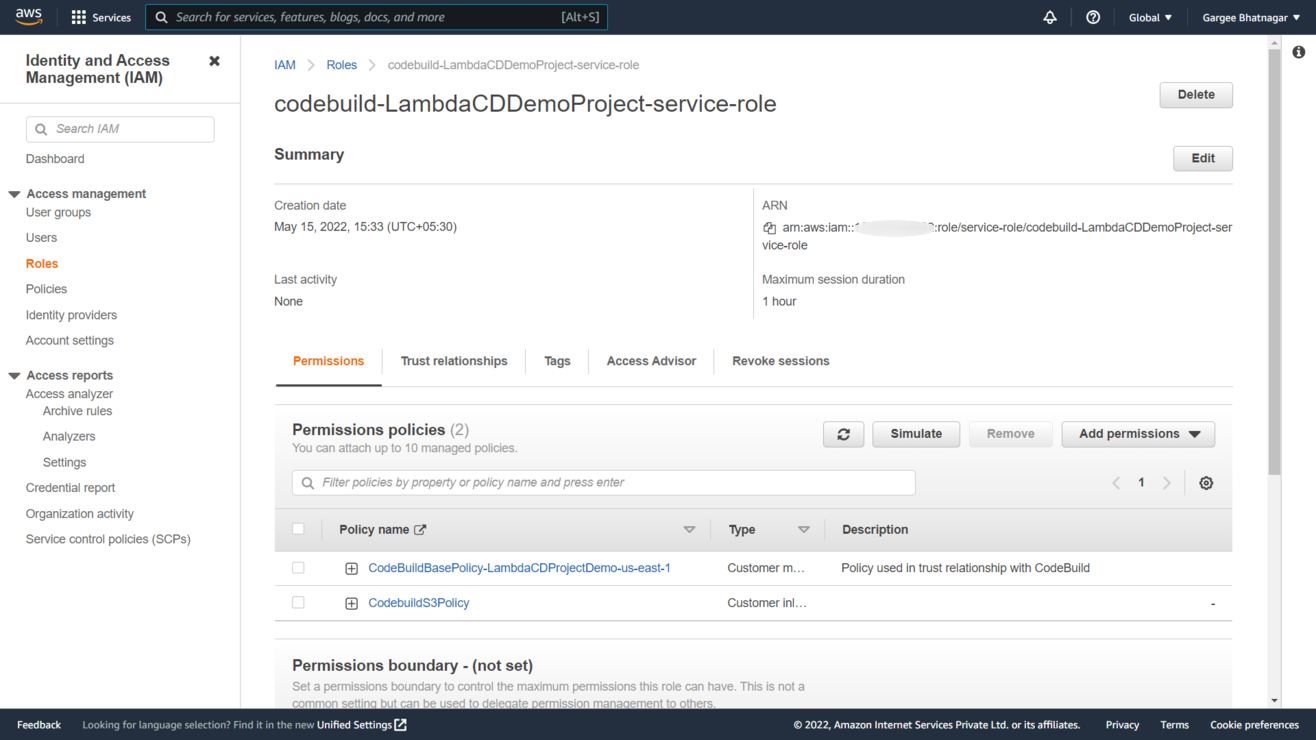Open the Services menu grid icon
The image size is (1316, 740).
[x=77, y=16]
